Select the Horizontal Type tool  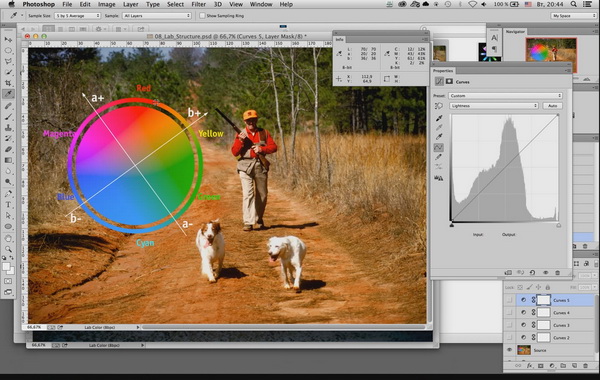coord(8,205)
